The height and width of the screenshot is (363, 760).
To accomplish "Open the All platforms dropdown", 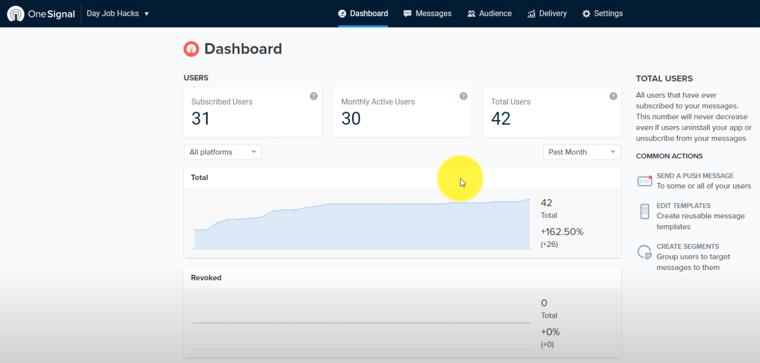I will pyautogui.click(x=222, y=152).
